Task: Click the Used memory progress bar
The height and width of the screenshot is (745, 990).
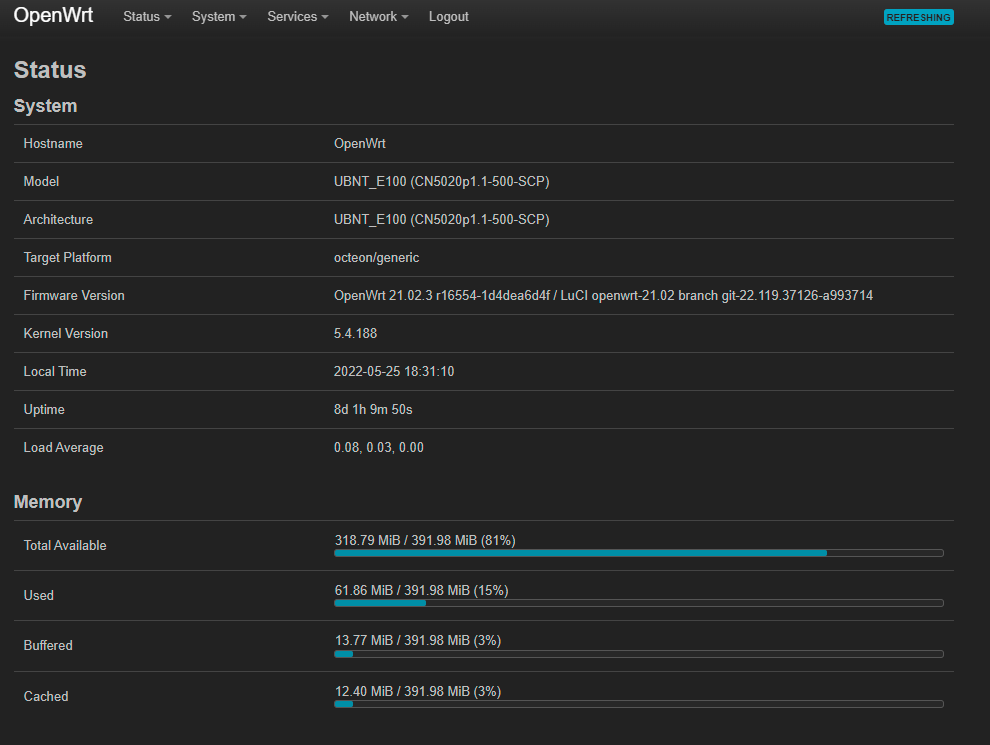Action: click(x=638, y=602)
